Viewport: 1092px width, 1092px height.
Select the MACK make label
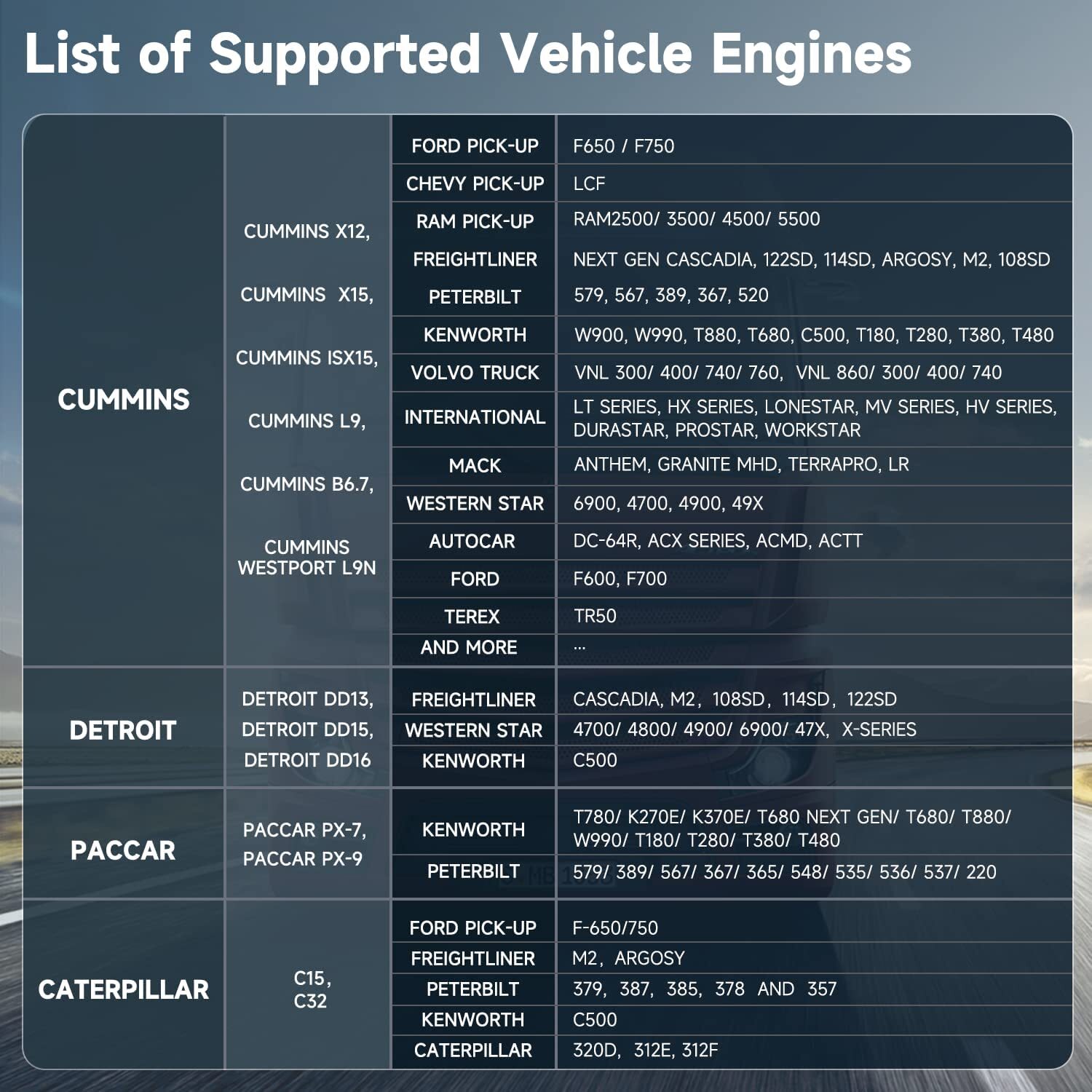(475, 466)
